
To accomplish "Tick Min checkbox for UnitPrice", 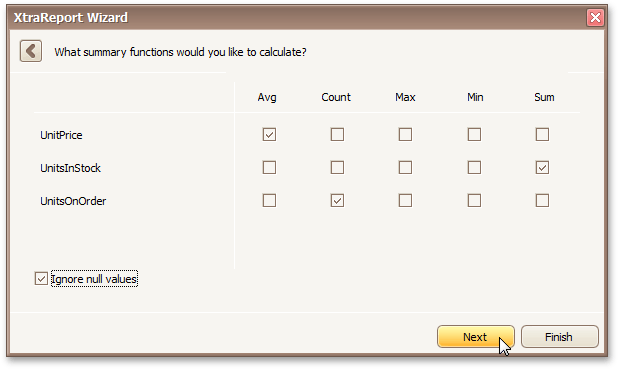I will (x=474, y=134).
